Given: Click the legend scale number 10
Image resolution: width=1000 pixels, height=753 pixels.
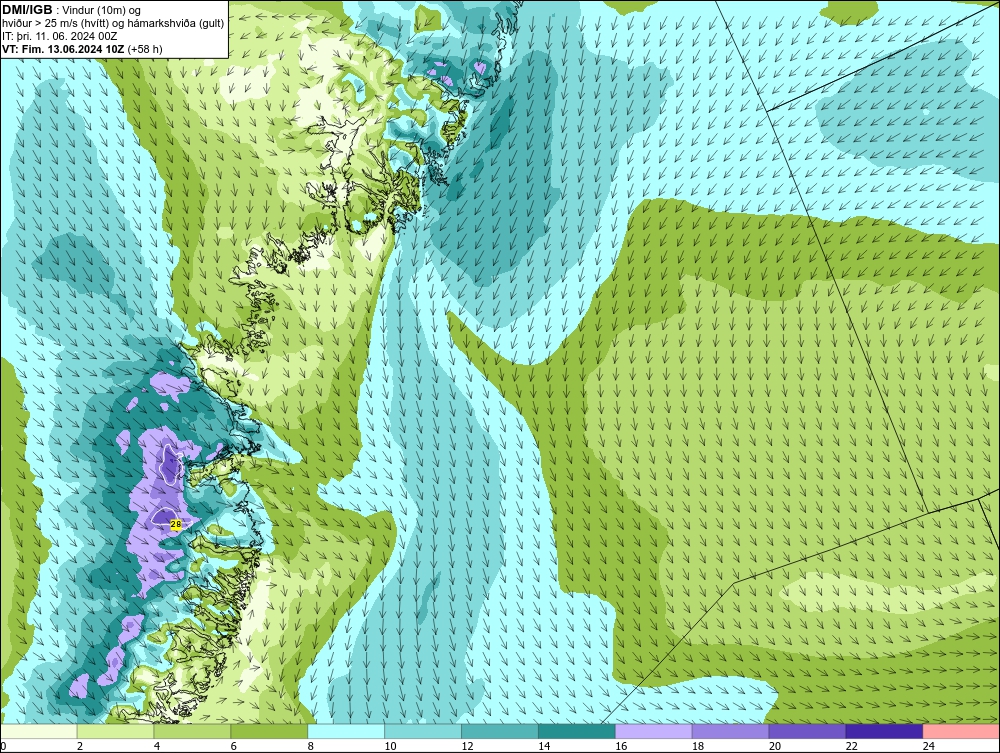Looking at the screenshot, I should point(390,746).
